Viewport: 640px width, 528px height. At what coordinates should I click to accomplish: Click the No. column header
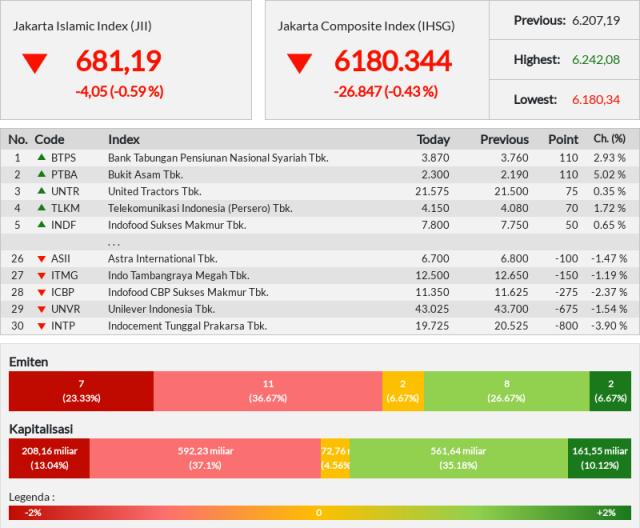tap(18, 140)
